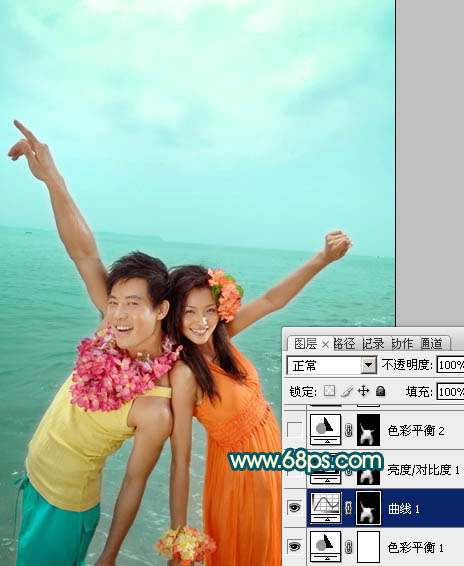Switch to the 路径 tab
464x566 pixels.
click(x=344, y=344)
